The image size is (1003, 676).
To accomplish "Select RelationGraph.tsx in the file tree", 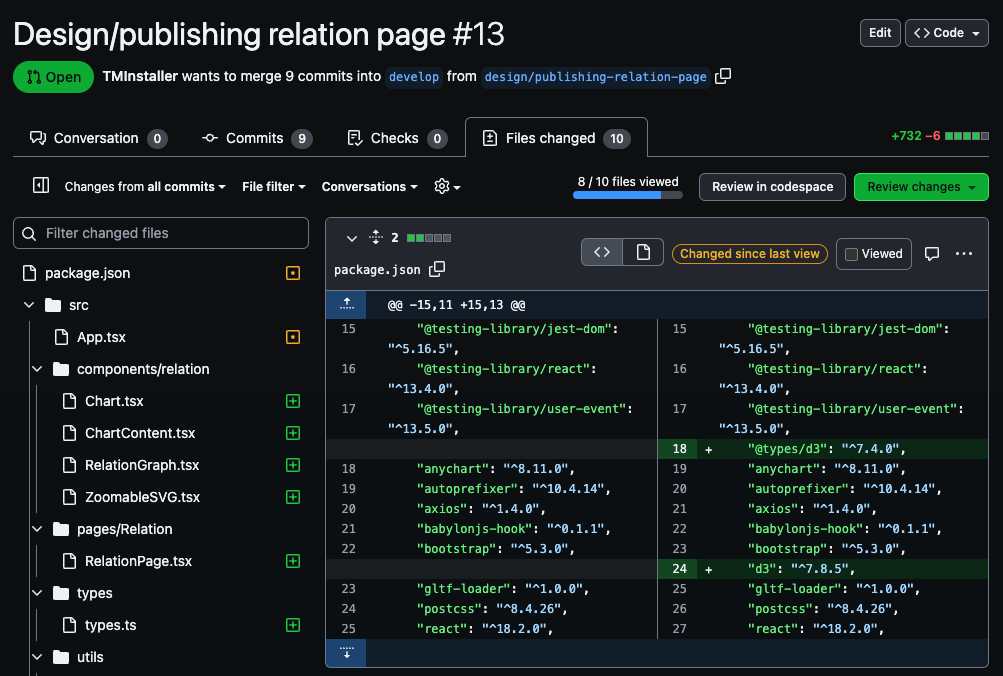I will tap(142, 465).
